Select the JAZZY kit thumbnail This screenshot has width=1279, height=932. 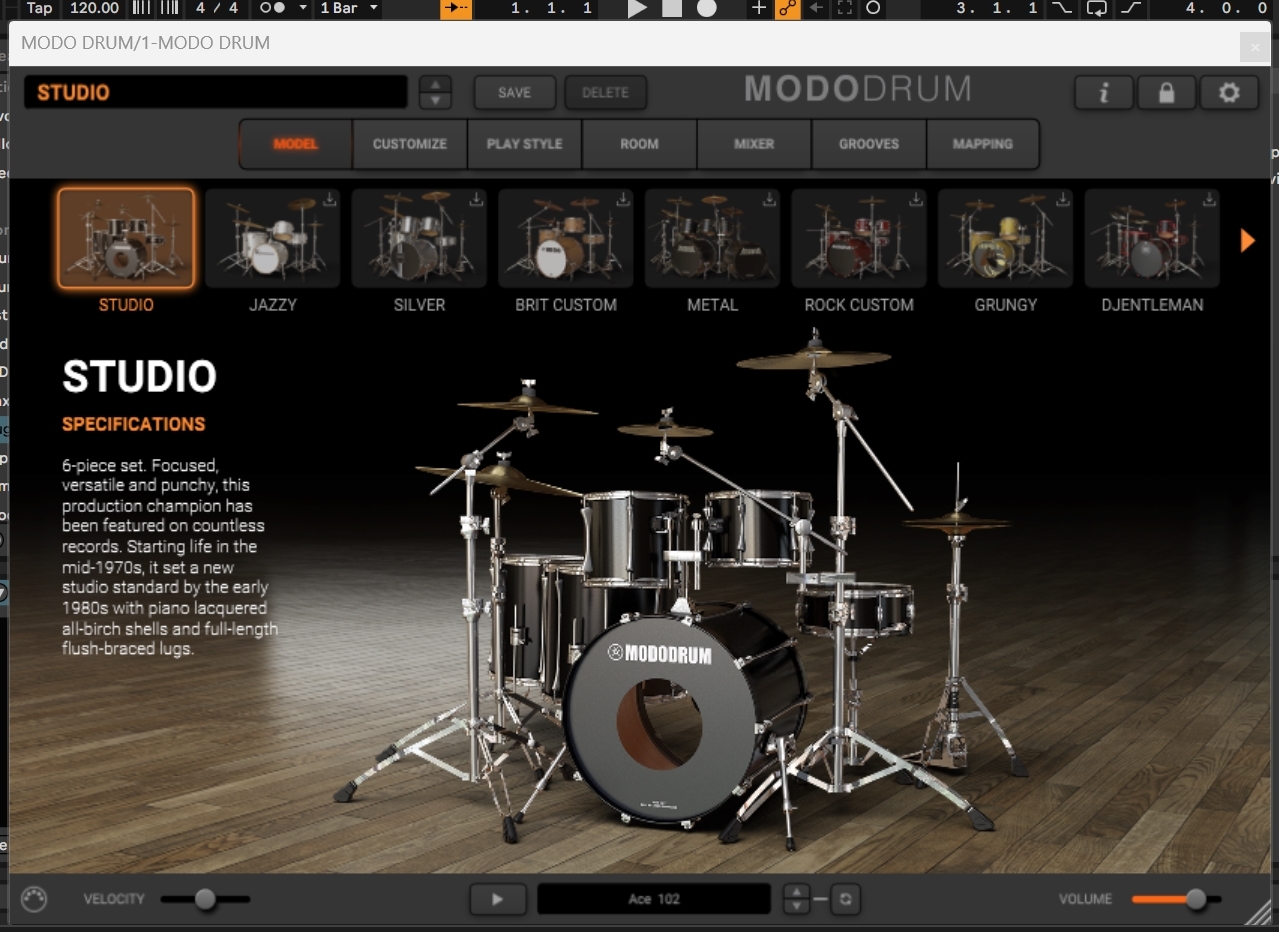point(273,238)
